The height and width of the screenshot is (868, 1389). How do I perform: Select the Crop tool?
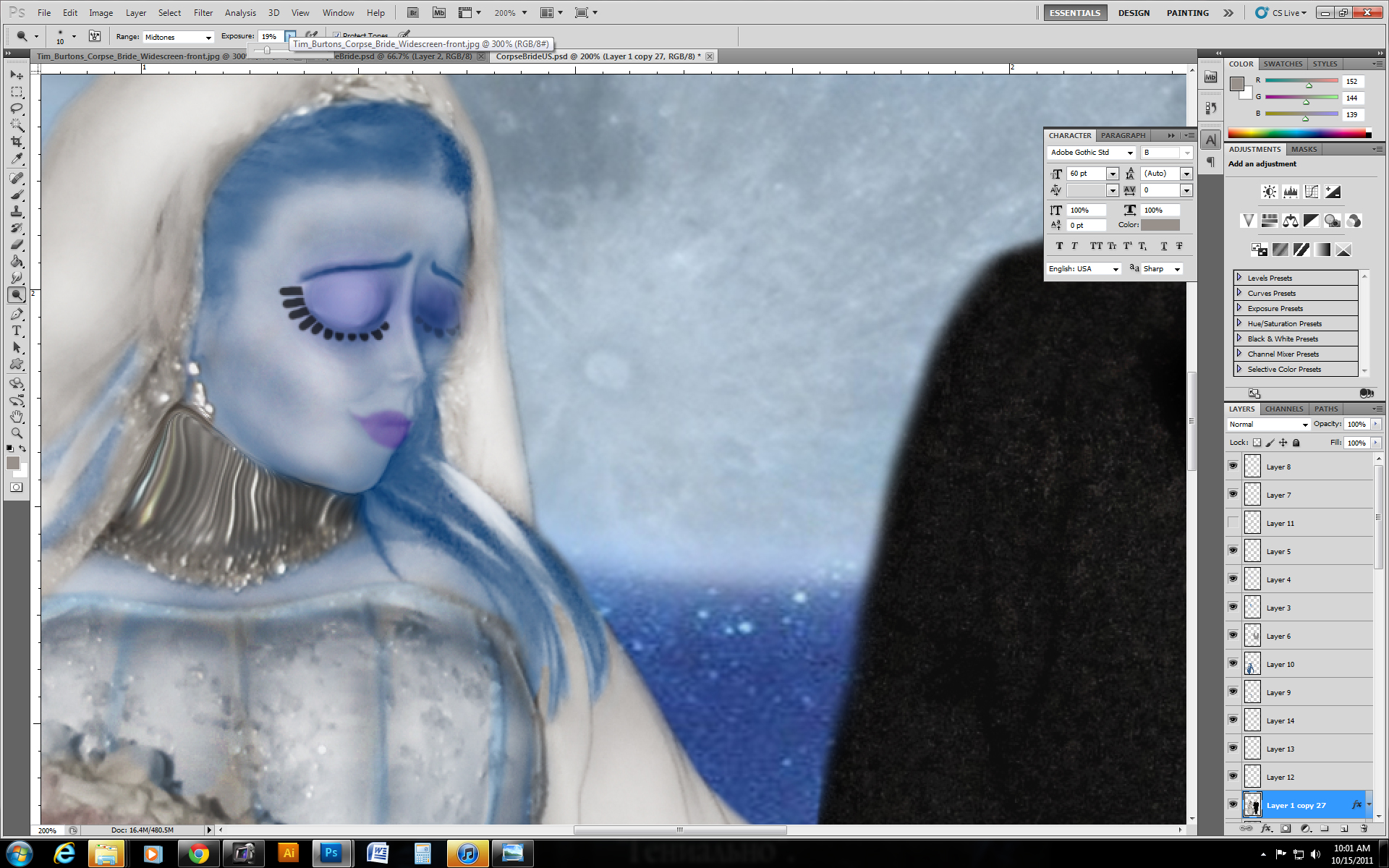point(17,142)
